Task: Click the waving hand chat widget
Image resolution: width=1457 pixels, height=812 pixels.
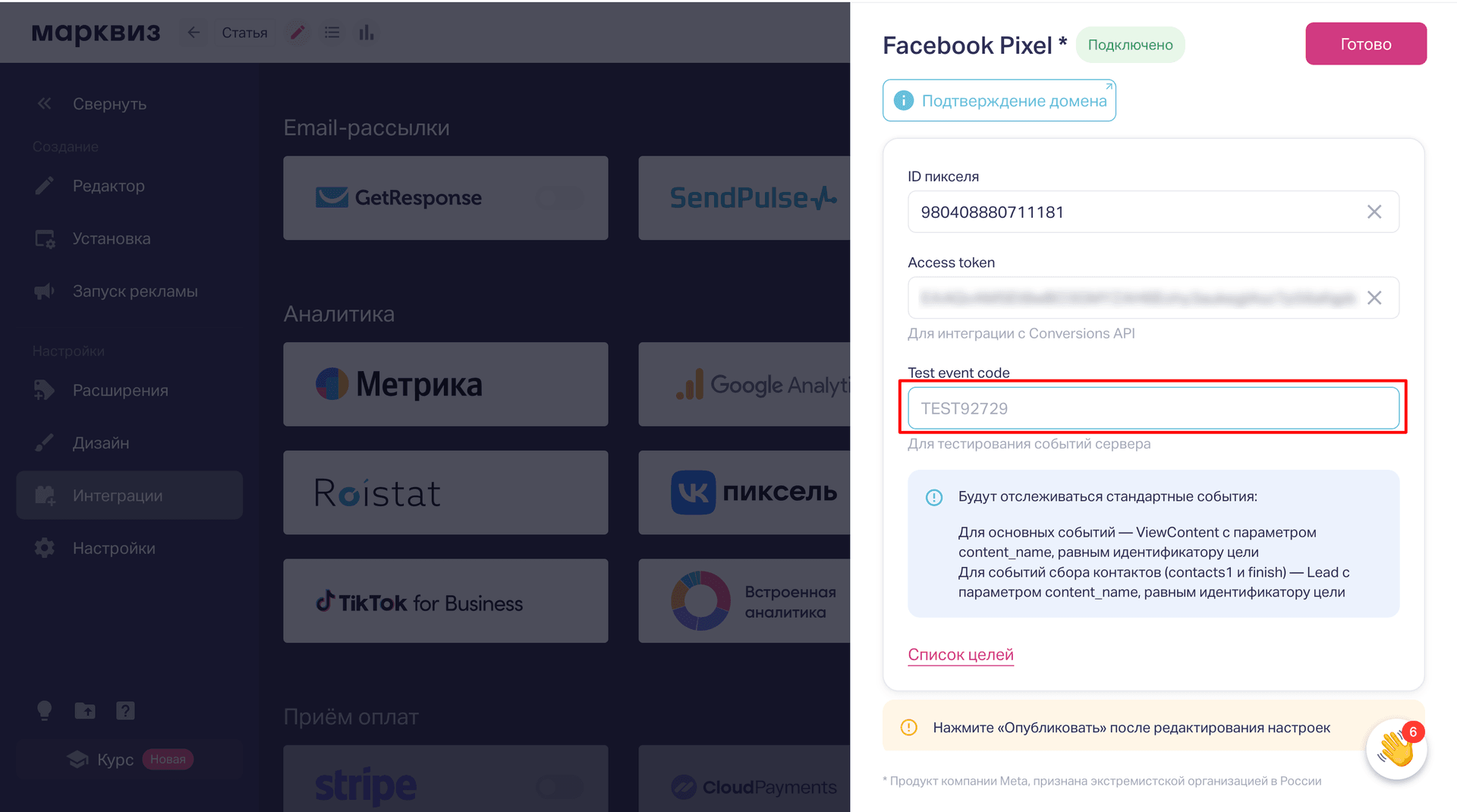Action: click(x=1396, y=749)
